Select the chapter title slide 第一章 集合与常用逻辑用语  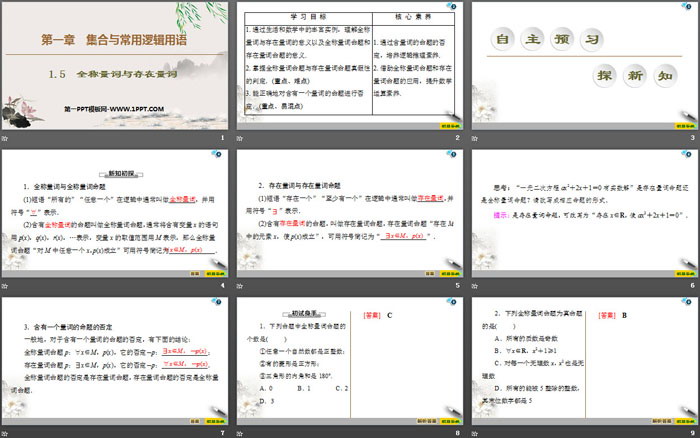pos(116,65)
